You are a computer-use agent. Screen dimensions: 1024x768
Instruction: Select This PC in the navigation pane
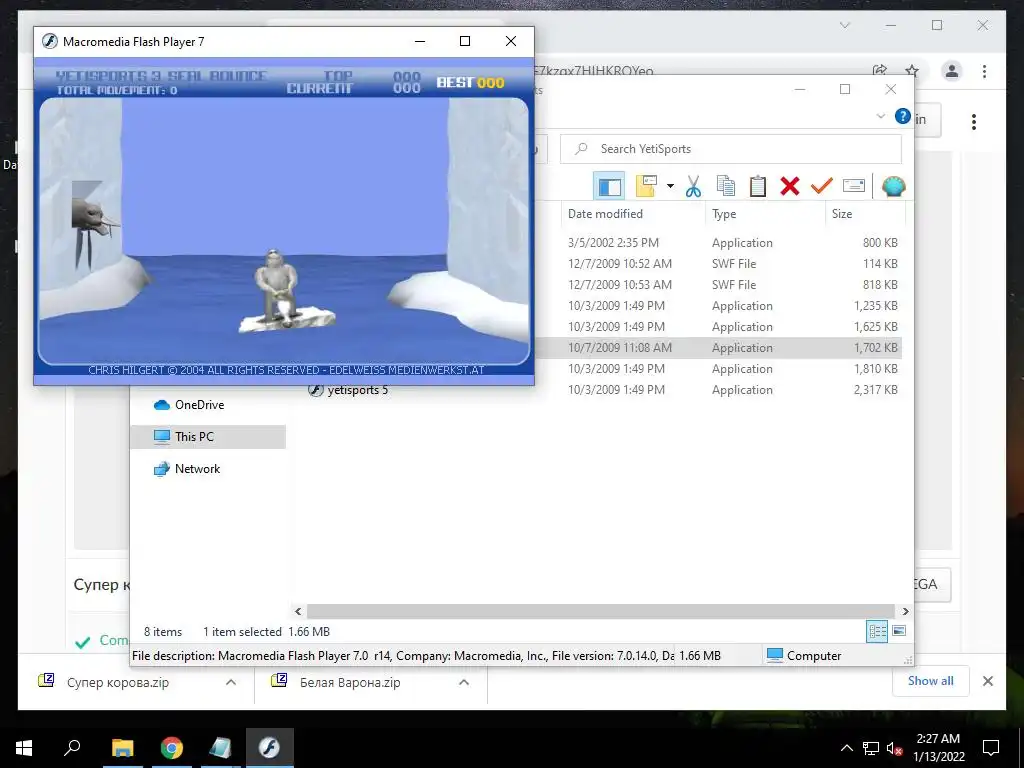194,437
